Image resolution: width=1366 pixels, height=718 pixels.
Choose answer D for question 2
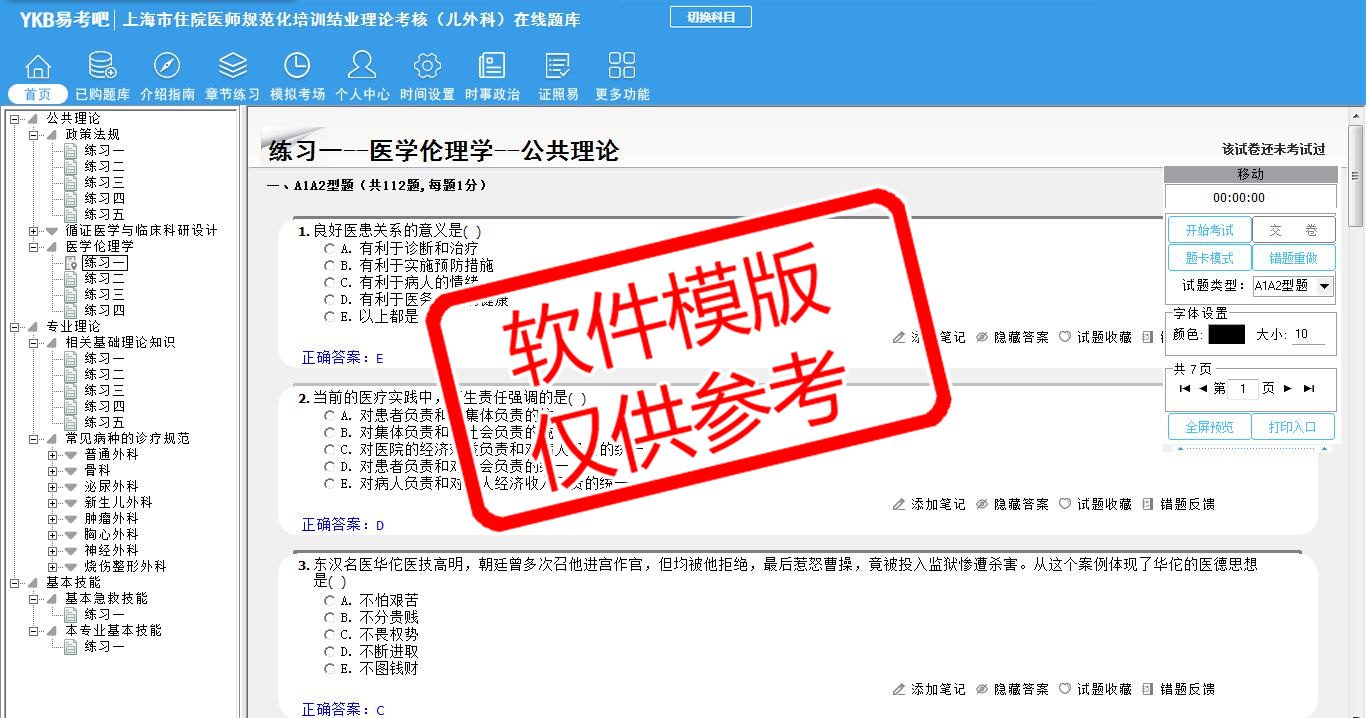click(x=329, y=467)
